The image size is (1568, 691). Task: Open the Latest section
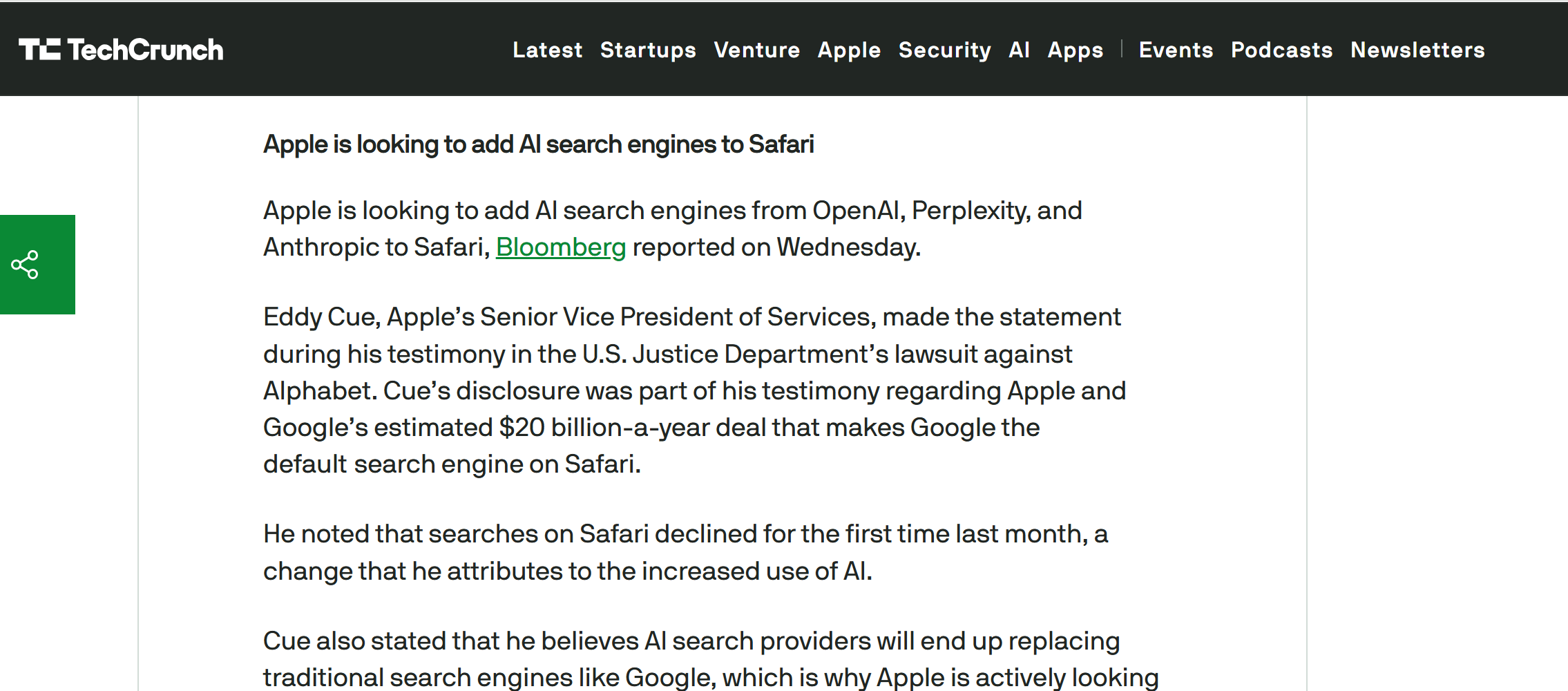click(x=547, y=50)
